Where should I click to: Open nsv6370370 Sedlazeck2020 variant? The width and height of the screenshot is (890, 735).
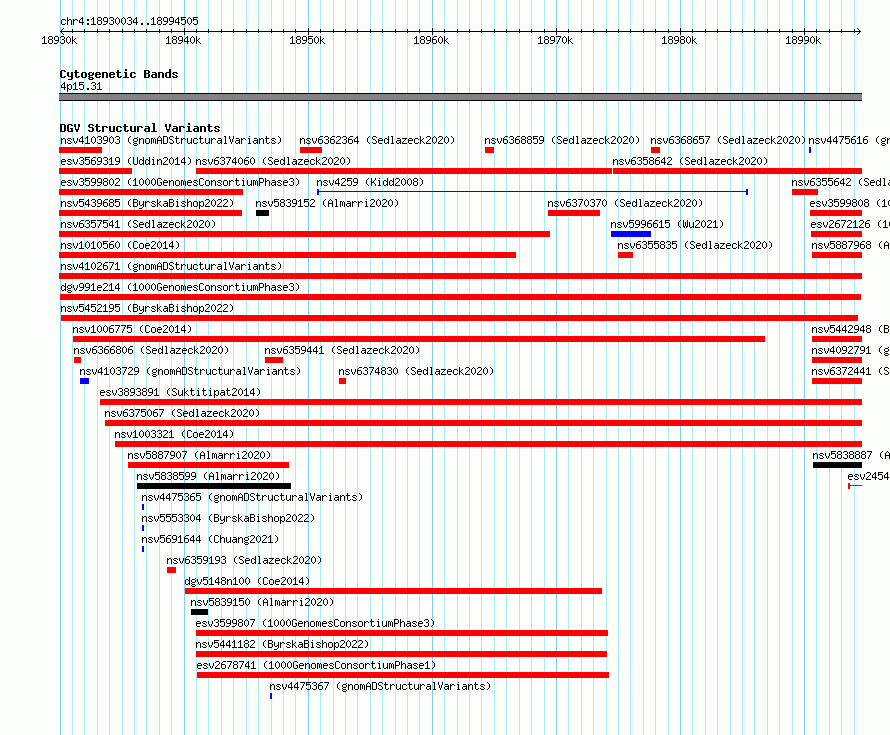[625, 203]
